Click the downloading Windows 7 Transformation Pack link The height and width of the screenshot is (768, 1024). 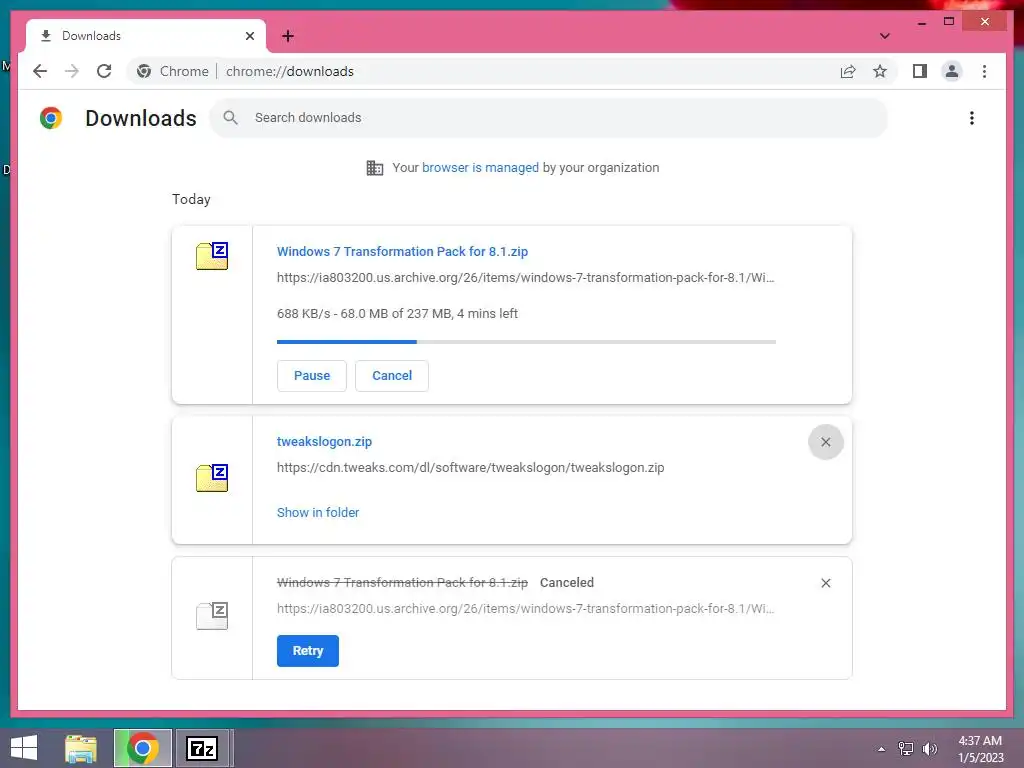click(402, 251)
